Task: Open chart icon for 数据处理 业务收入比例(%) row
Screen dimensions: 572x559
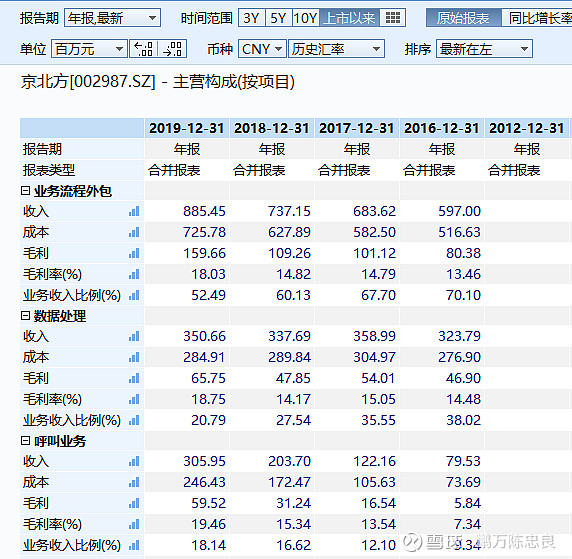Action: [134, 420]
